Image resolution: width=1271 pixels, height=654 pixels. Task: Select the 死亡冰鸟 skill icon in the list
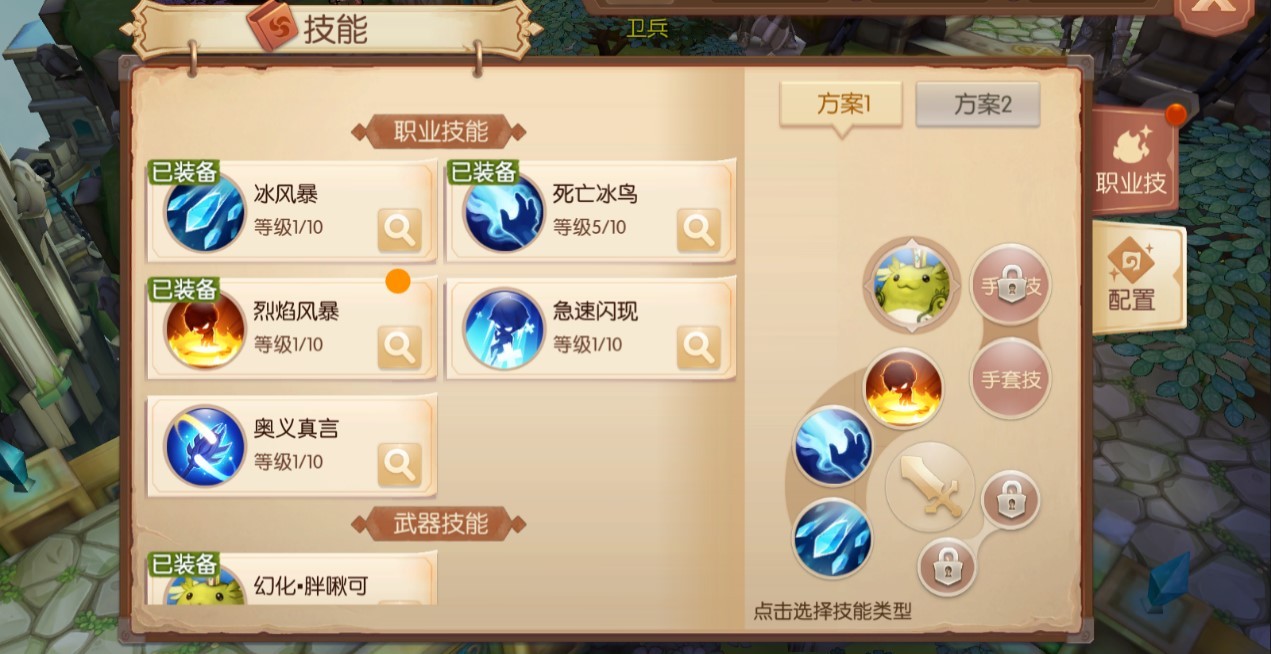point(503,211)
